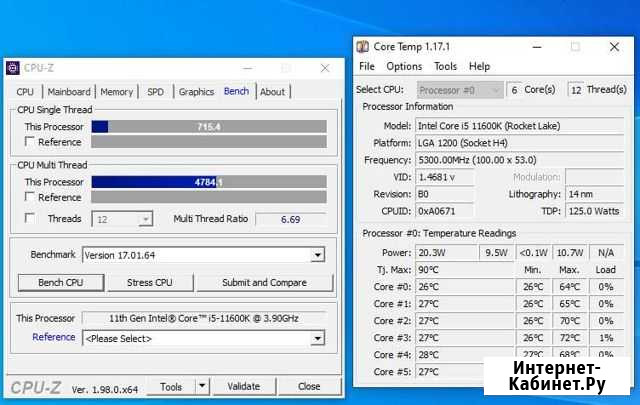Select the Bench tab

[x=236, y=91]
